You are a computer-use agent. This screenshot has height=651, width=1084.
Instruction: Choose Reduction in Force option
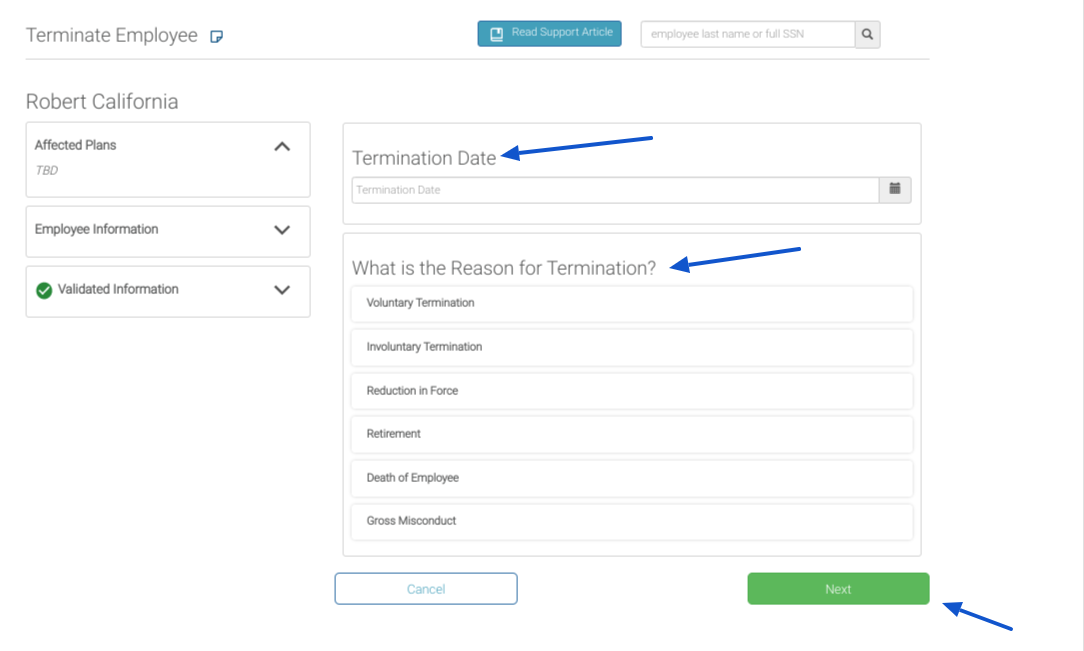click(x=631, y=391)
